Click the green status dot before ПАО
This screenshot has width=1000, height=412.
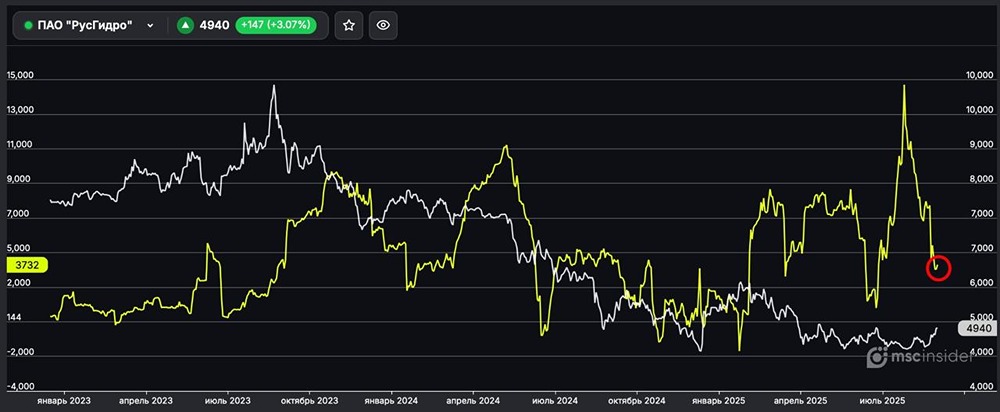tap(28, 26)
